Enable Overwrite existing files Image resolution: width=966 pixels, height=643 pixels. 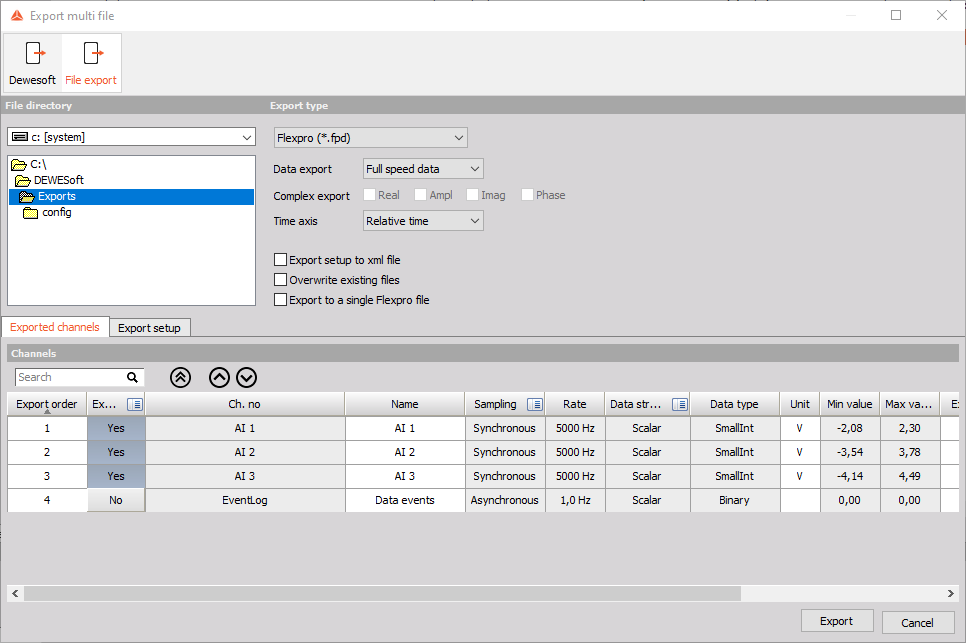click(x=280, y=280)
